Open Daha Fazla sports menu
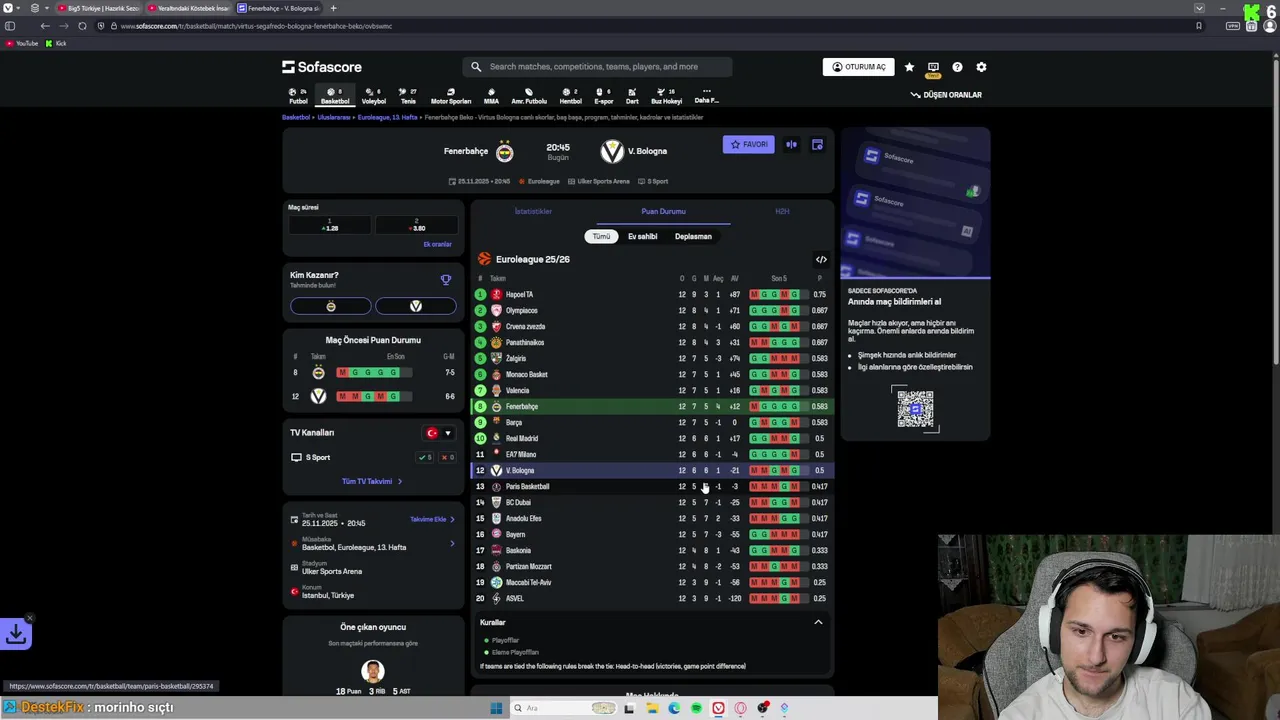The image size is (1280, 720). pos(706,96)
